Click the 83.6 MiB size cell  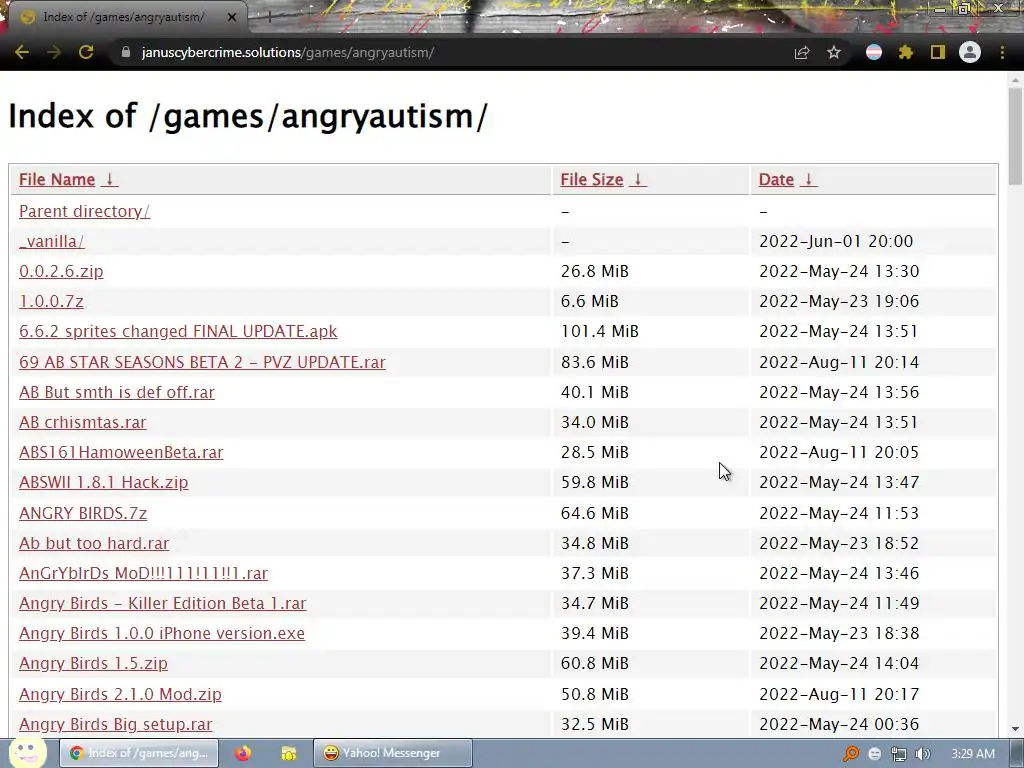click(x=595, y=362)
